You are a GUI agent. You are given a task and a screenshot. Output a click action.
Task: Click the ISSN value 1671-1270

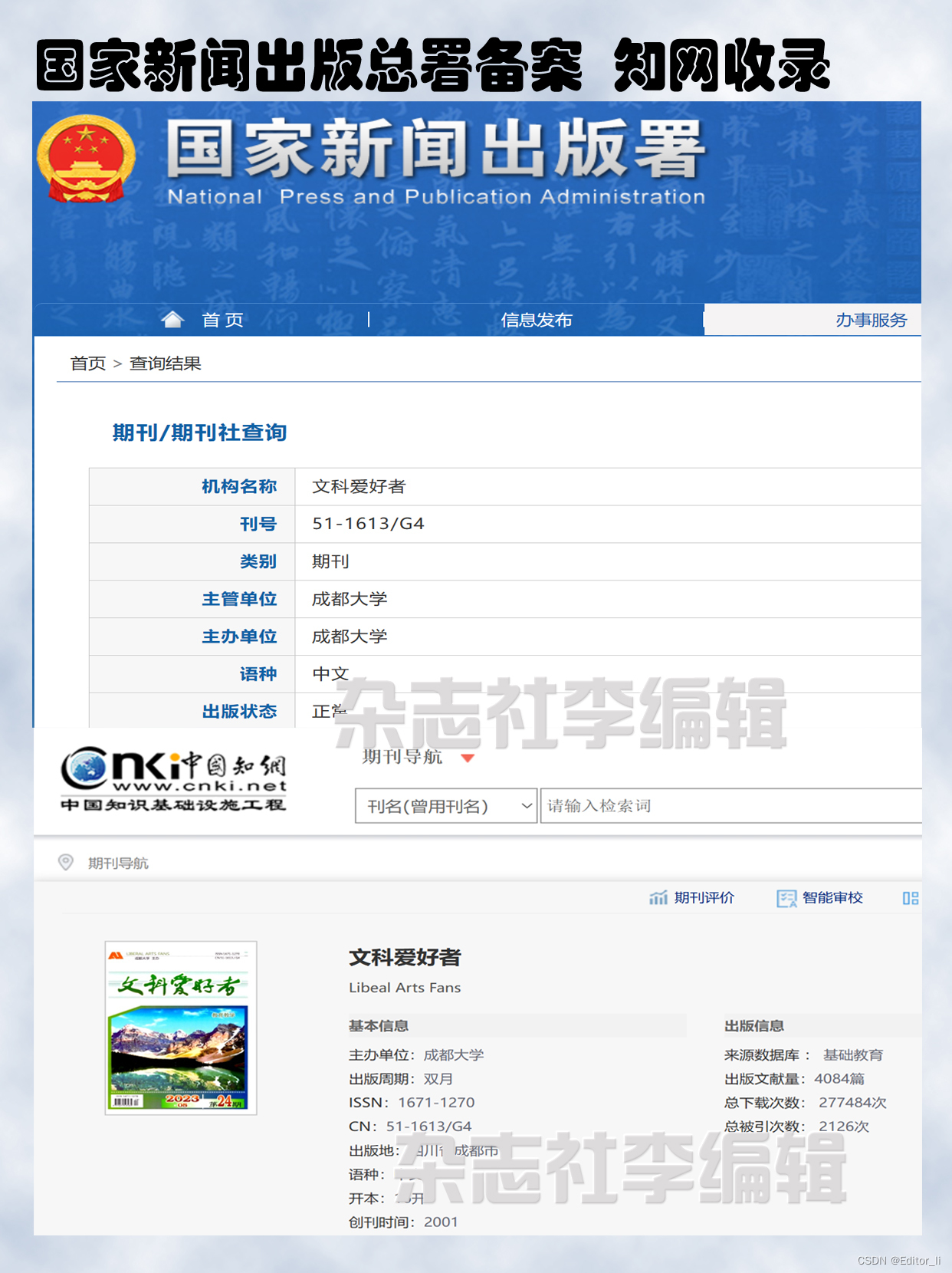[436, 1102]
